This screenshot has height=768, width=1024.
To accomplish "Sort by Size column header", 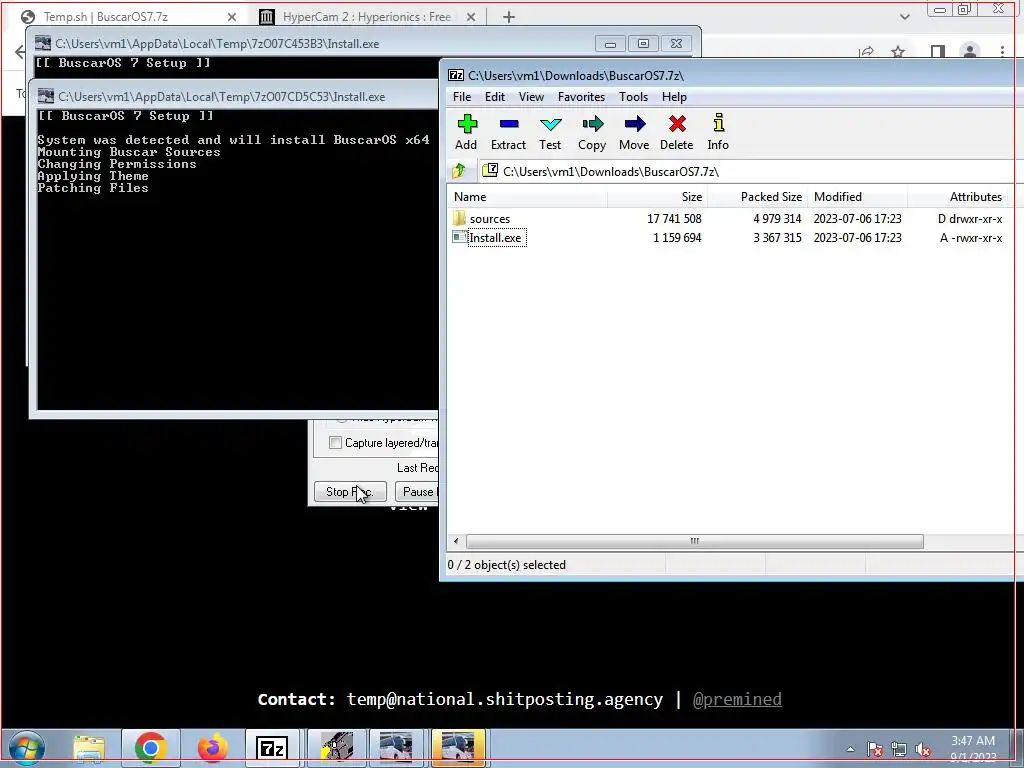I will tap(658, 197).
